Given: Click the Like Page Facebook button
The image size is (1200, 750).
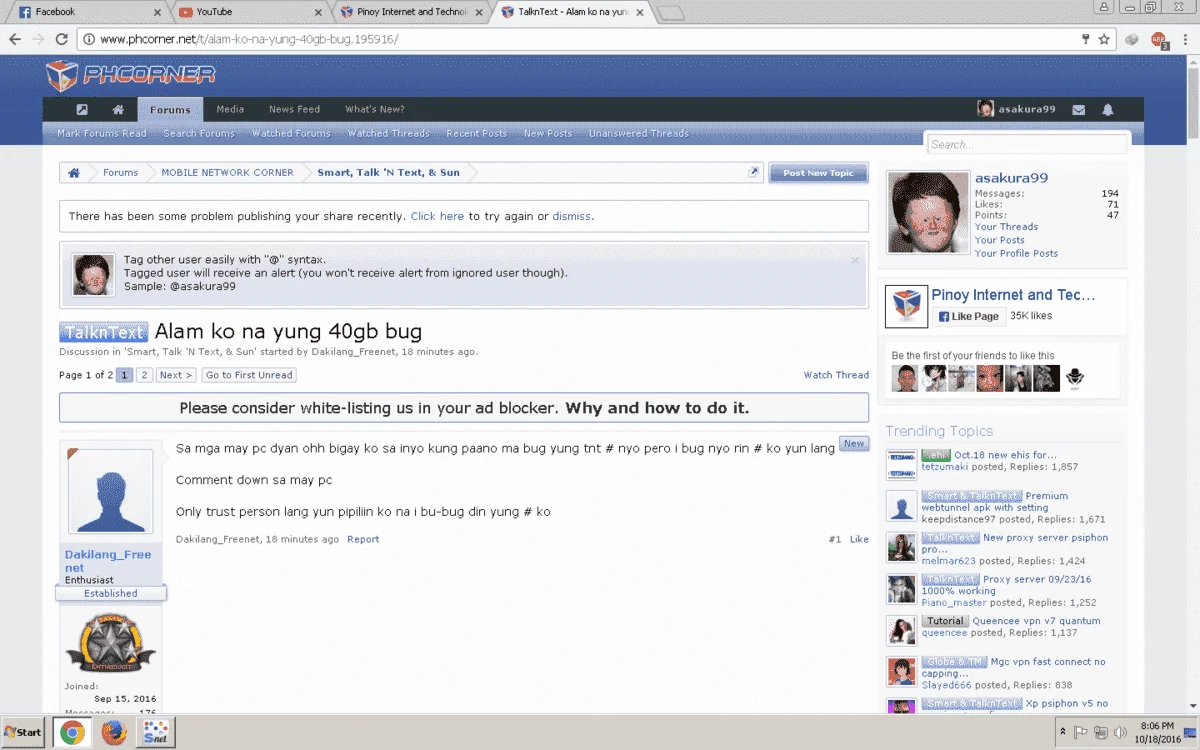Looking at the screenshot, I should click(x=969, y=316).
